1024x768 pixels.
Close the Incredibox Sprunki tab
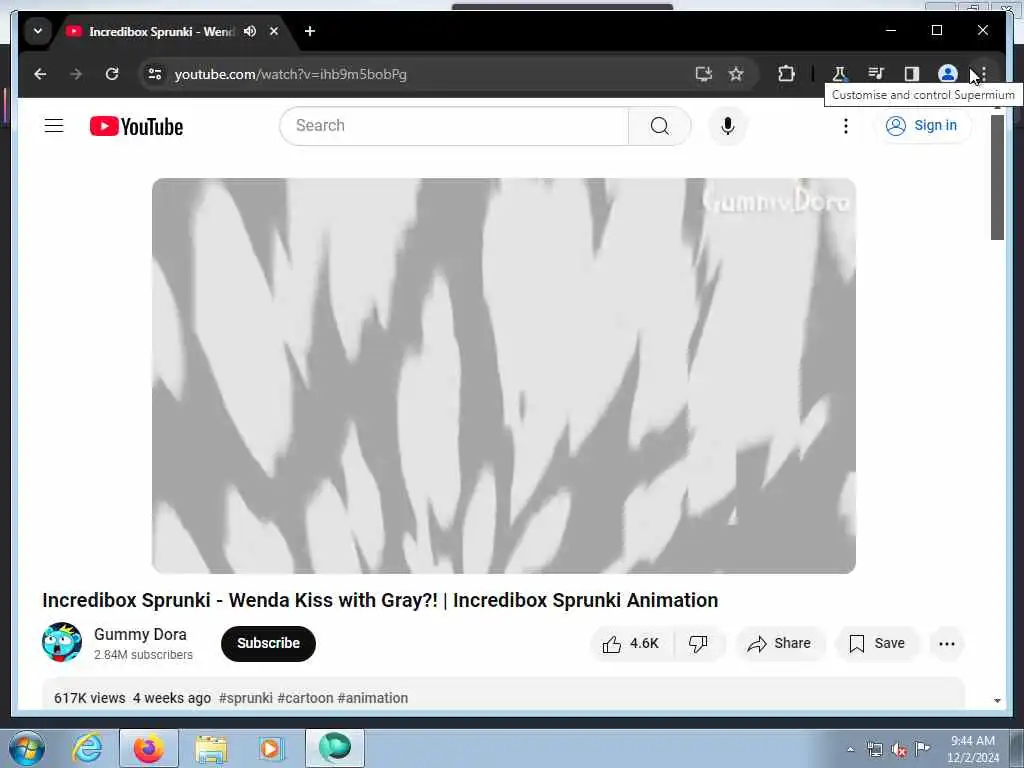tap(274, 31)
